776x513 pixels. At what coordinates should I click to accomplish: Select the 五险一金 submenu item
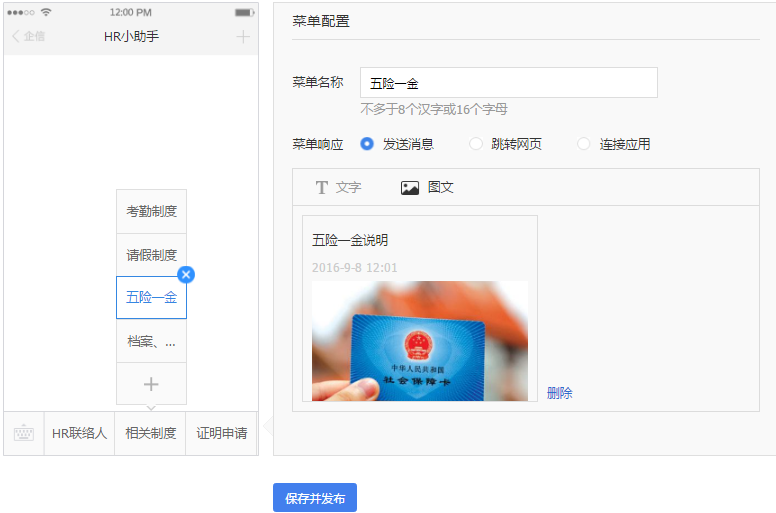151,297
